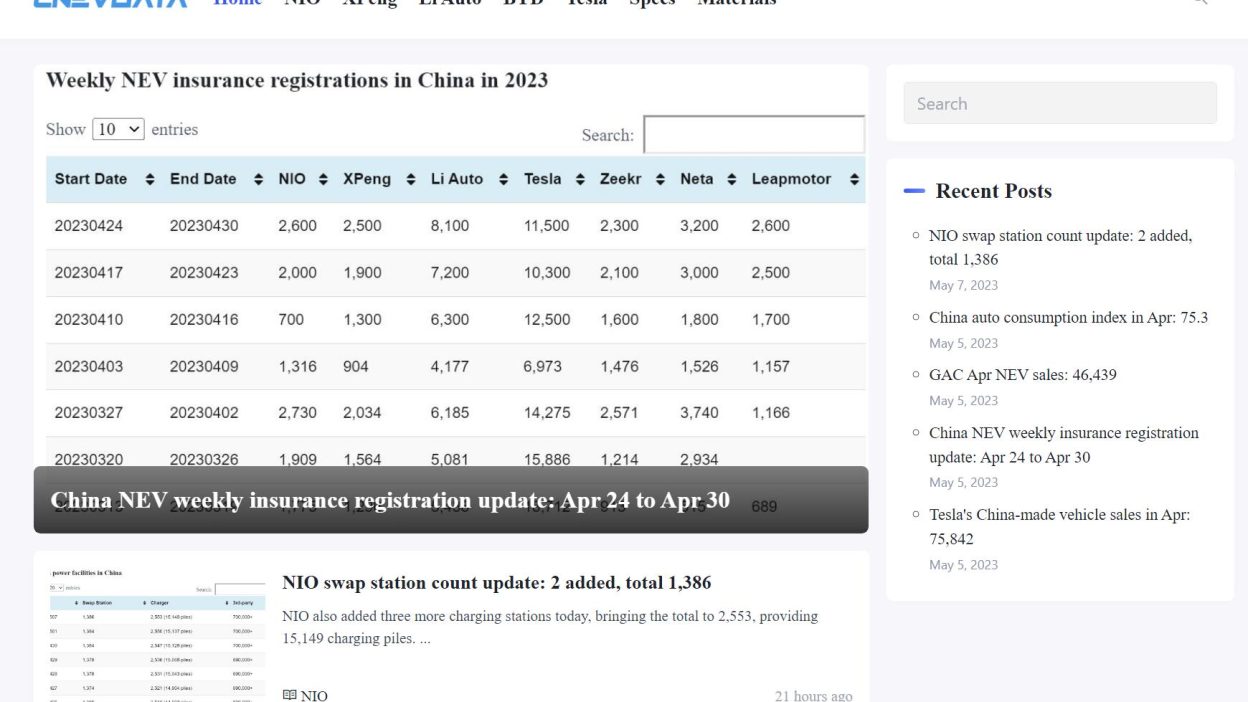Open the Show entries count dropdown

(118, 129)
